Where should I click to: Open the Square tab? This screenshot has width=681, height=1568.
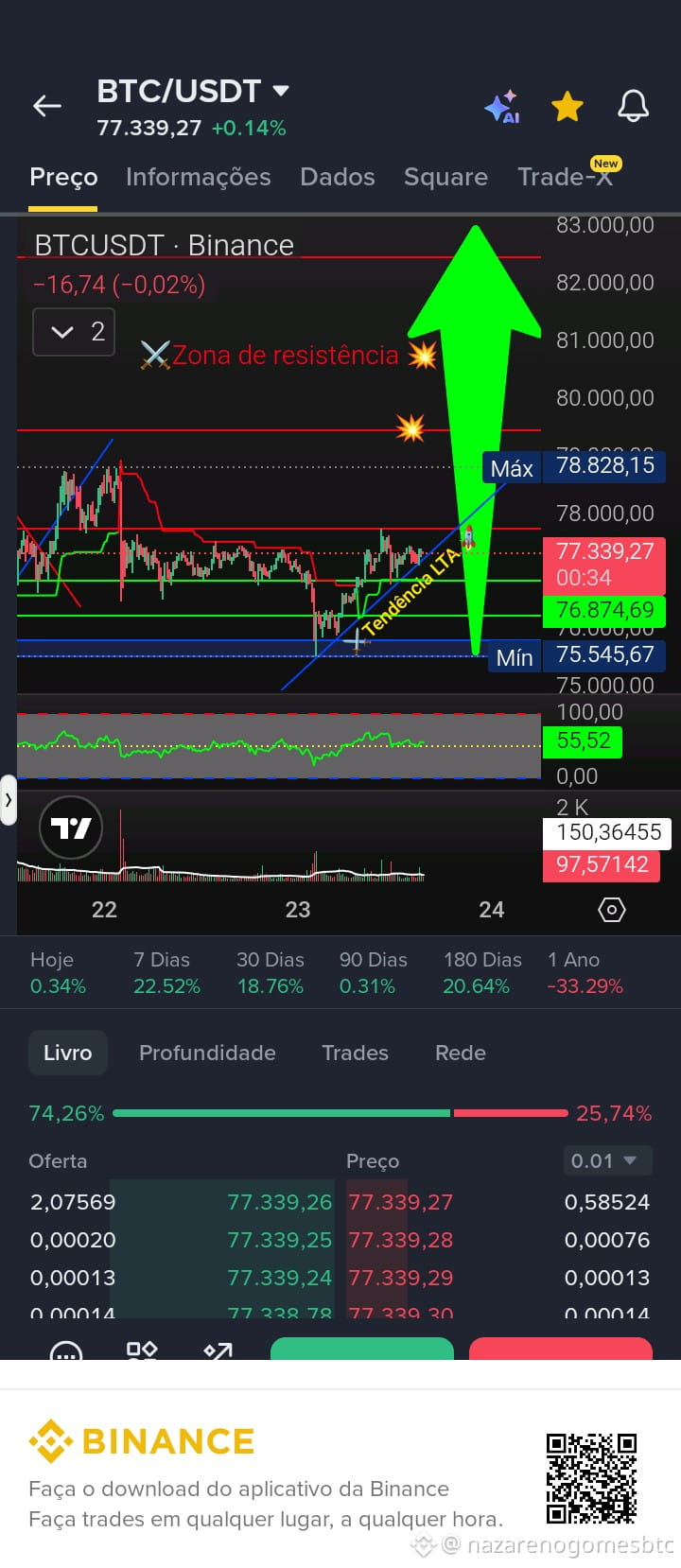tap(445, 177)
